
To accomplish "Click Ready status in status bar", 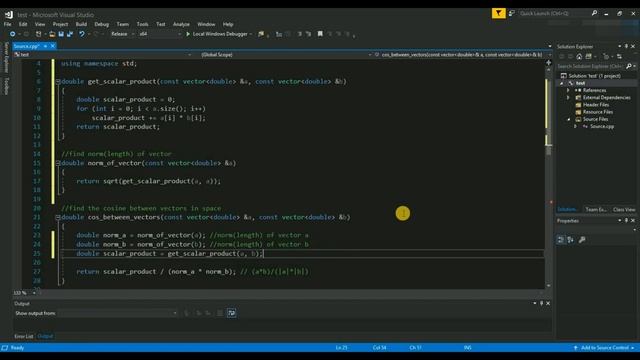I will pyautogui.click(x=17, y=348).
